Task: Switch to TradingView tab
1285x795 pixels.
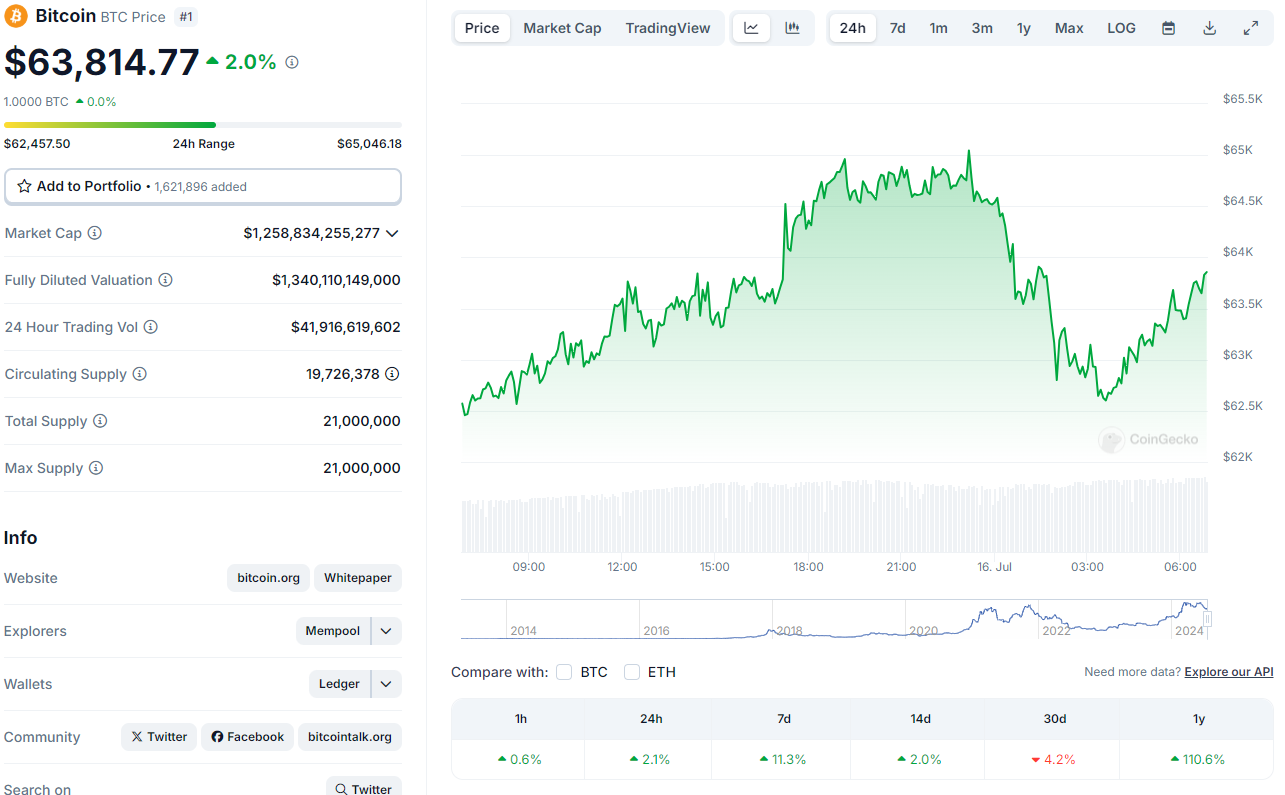Action: coord(668,28)
